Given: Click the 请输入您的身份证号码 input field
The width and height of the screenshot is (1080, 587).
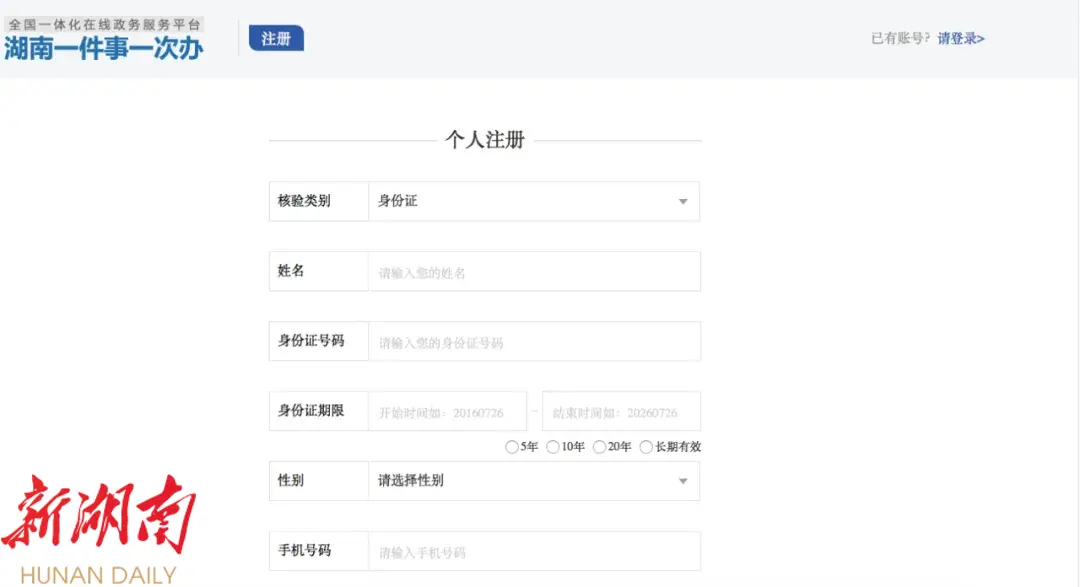Looking at the screenshot, I should (x=534, y=342).
